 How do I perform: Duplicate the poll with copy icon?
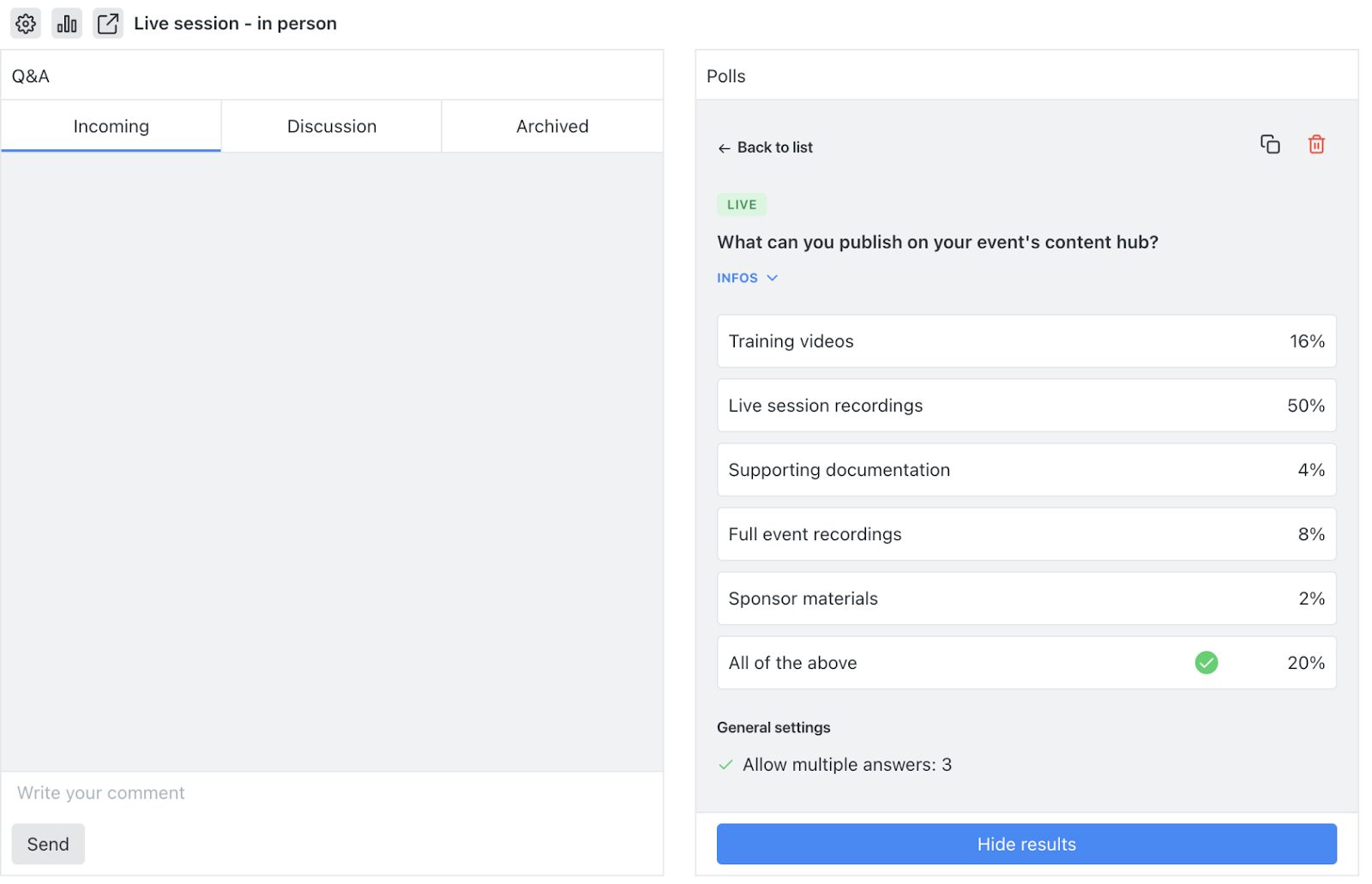(x=1270, y=144)
